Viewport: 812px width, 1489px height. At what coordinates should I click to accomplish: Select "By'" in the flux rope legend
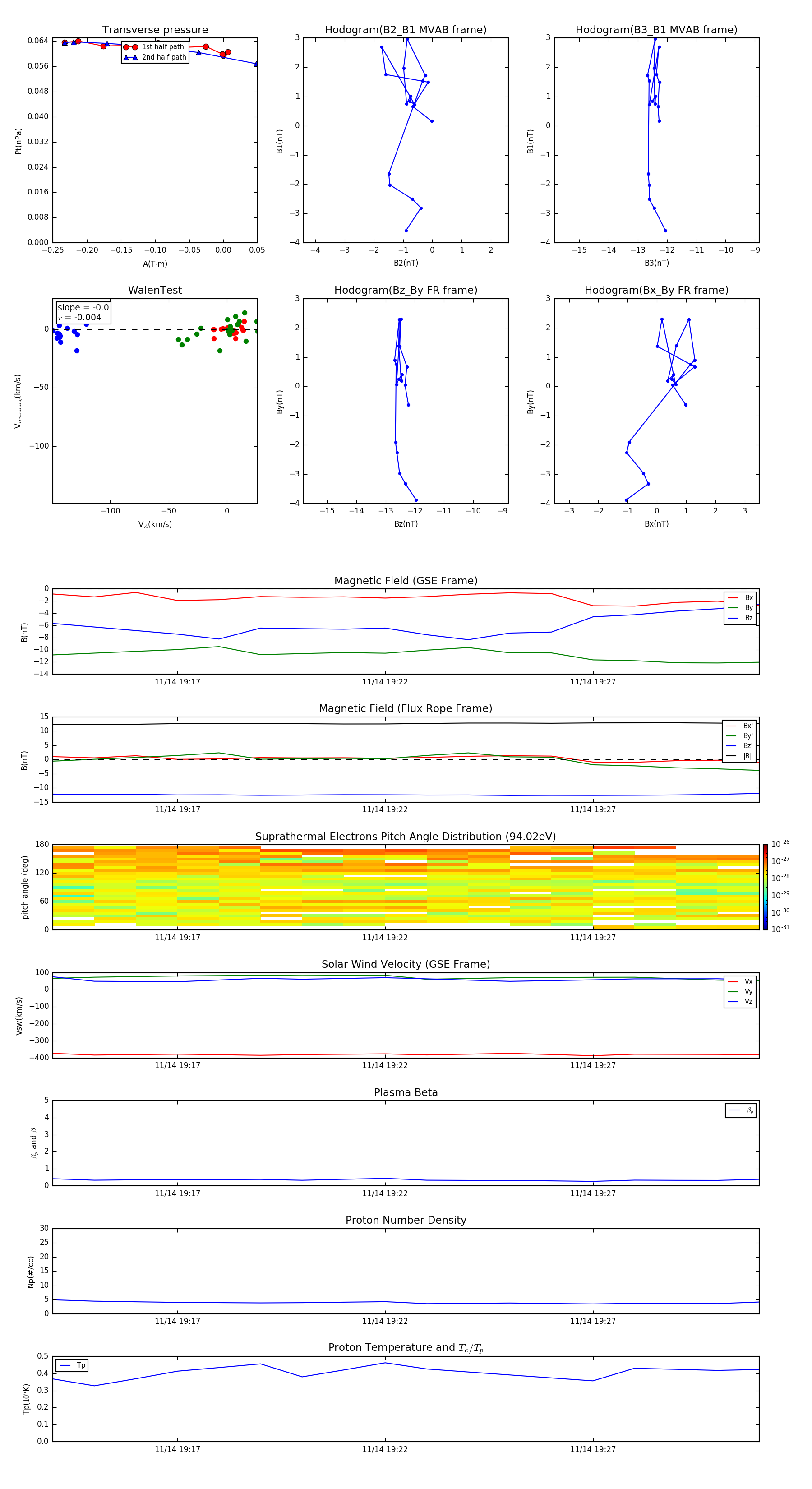[x=740, y=736]
